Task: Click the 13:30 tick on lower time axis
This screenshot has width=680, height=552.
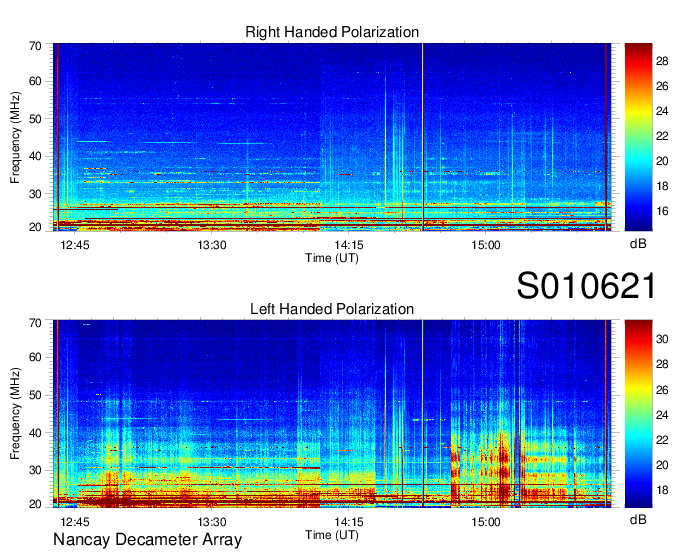Action: 212,522
